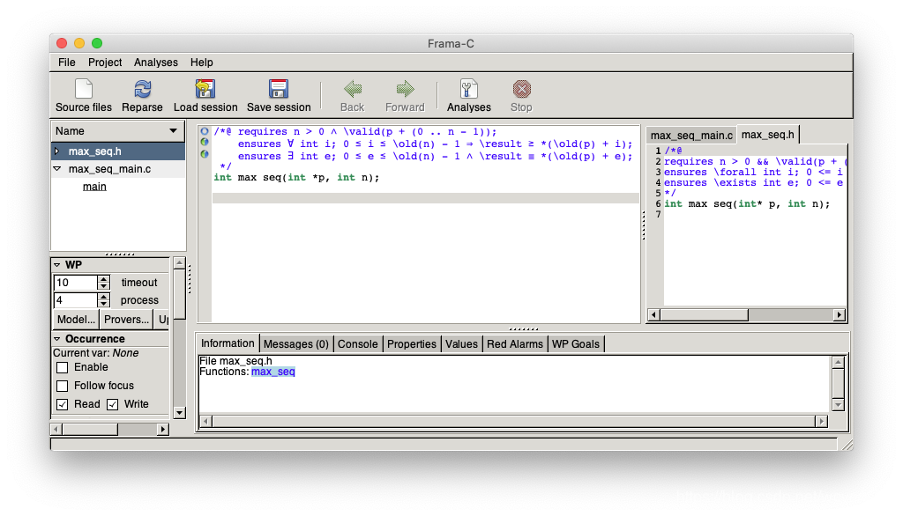The height and width of the screenshot is (516, 904).
Task: Open the Project menu
Action: coord(105,62)
